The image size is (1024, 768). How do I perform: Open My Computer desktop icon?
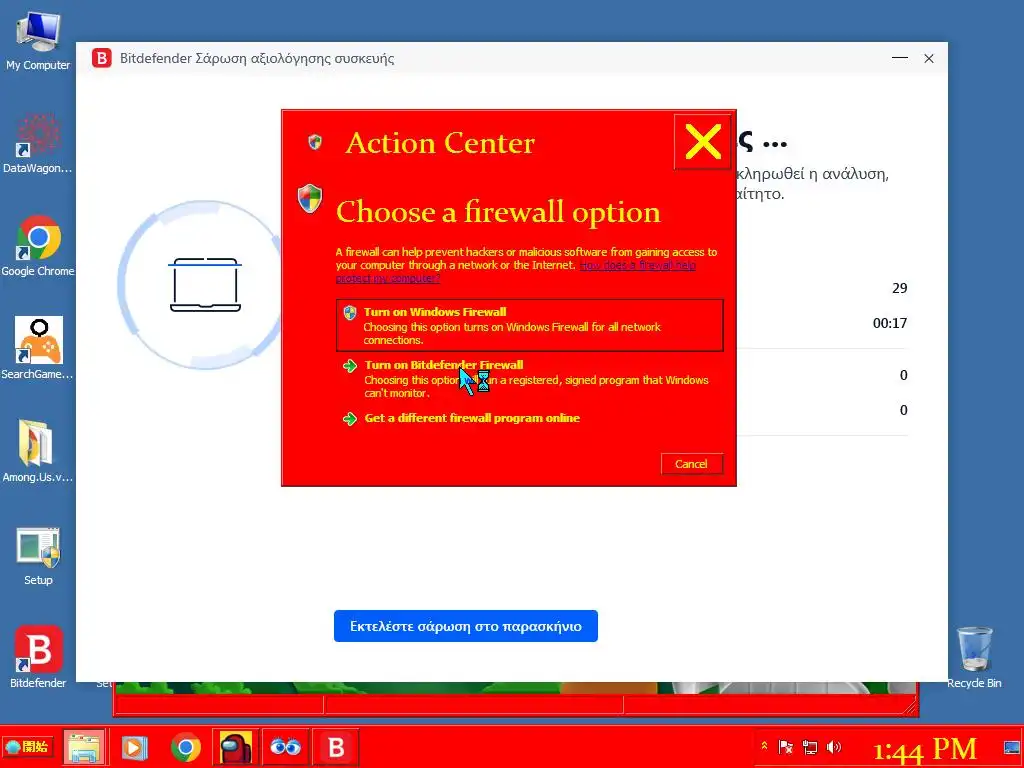pyautogui.click(x=38, y=40)
